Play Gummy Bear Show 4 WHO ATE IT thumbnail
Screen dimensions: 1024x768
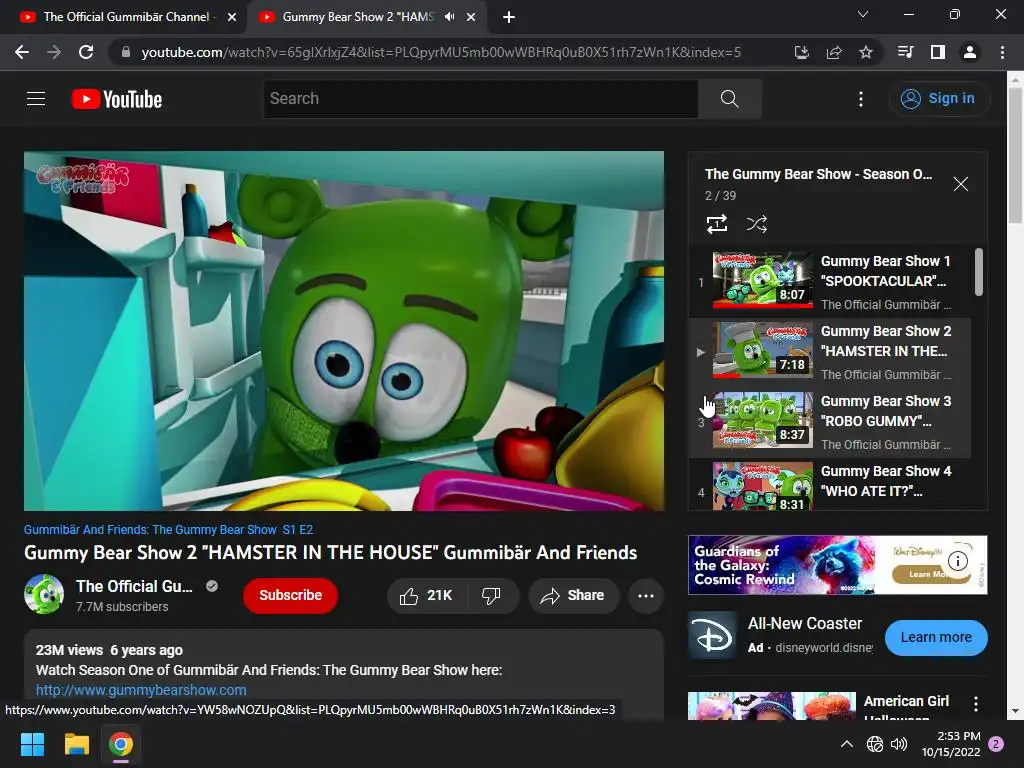[763, 486]
